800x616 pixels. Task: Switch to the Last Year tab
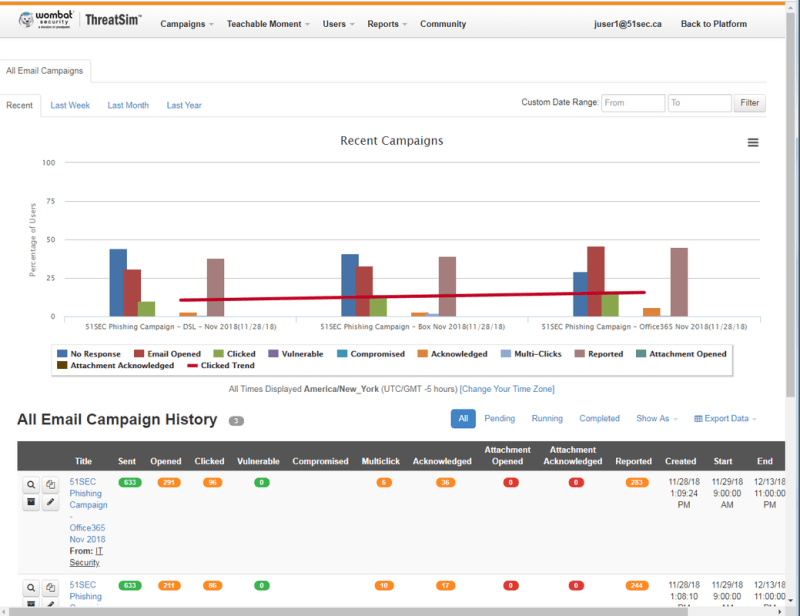pos(184,105)
